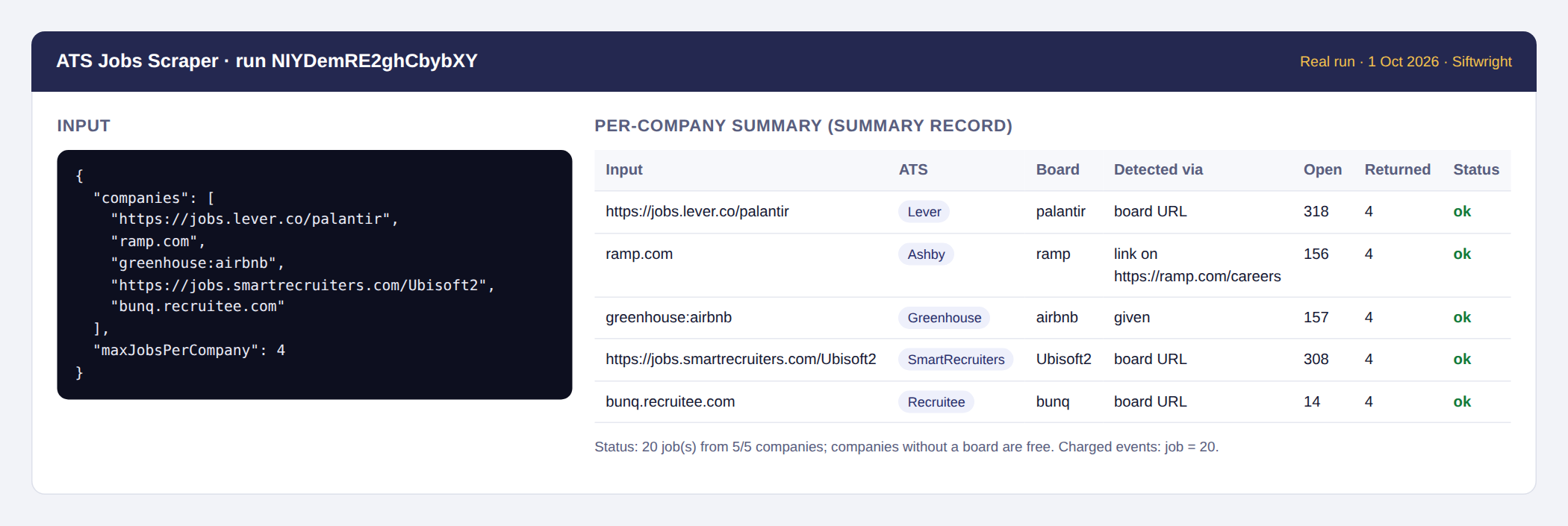The image size is (1568, 526).
Task: Click the ok status in the ramp.com row
Action: pos(1462,254)
